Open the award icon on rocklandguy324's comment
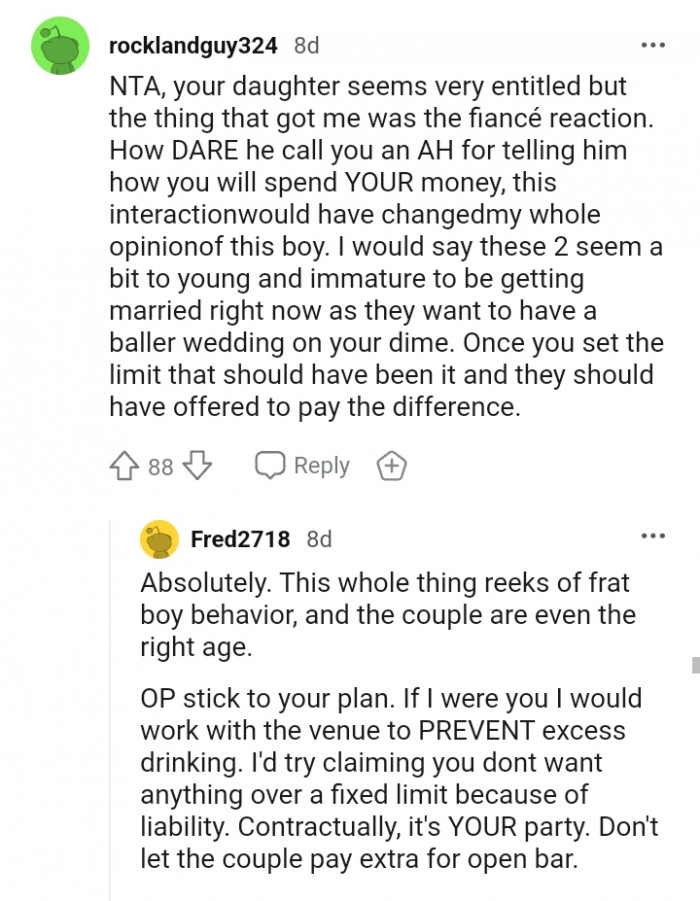The height and width of the screenshot is (901, 700). tap(391, 465)
